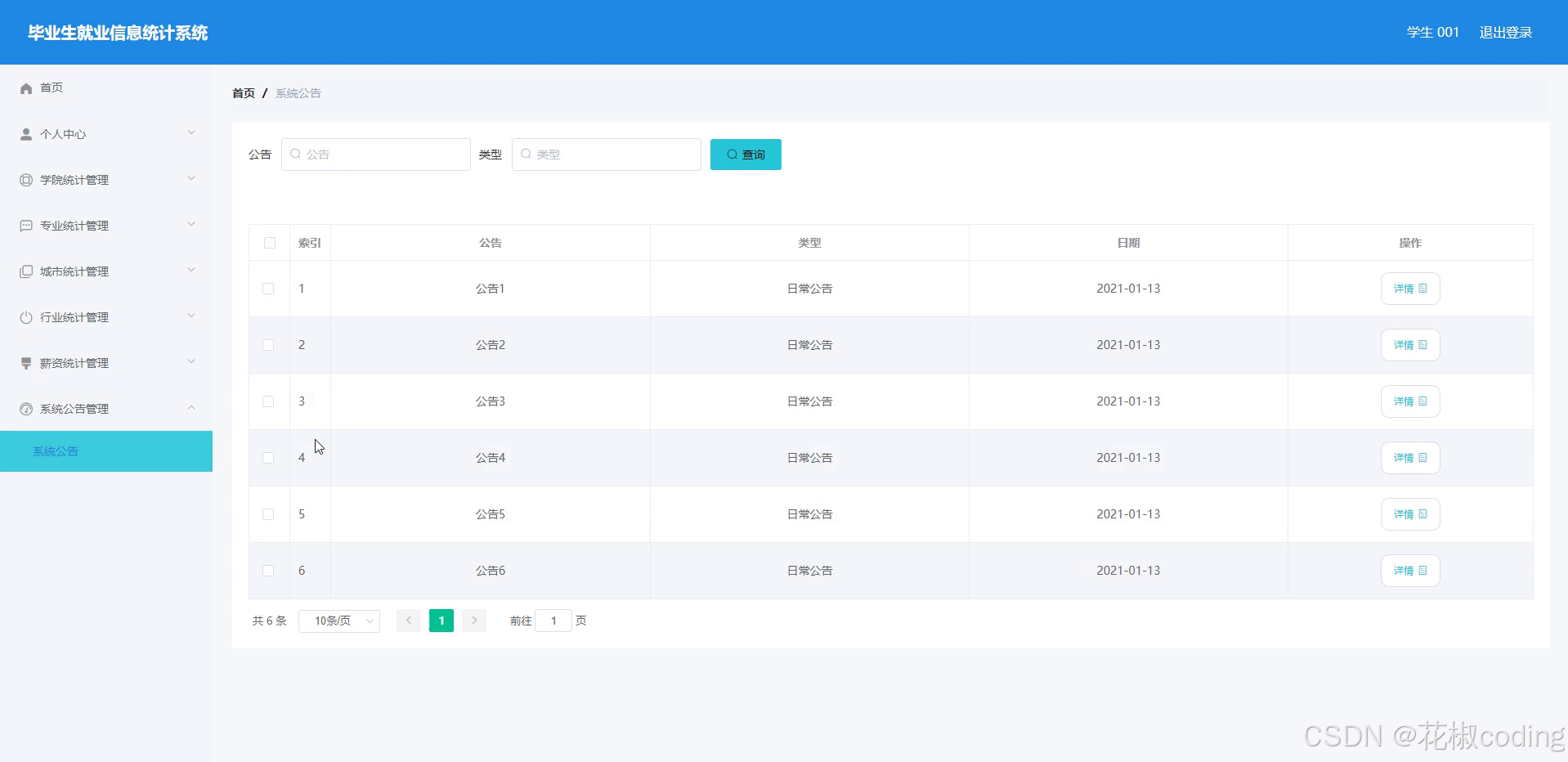The image size is (1568, 762).
Task: Check the checkbox for row 公告5
Action: click(x=268, y=514)
